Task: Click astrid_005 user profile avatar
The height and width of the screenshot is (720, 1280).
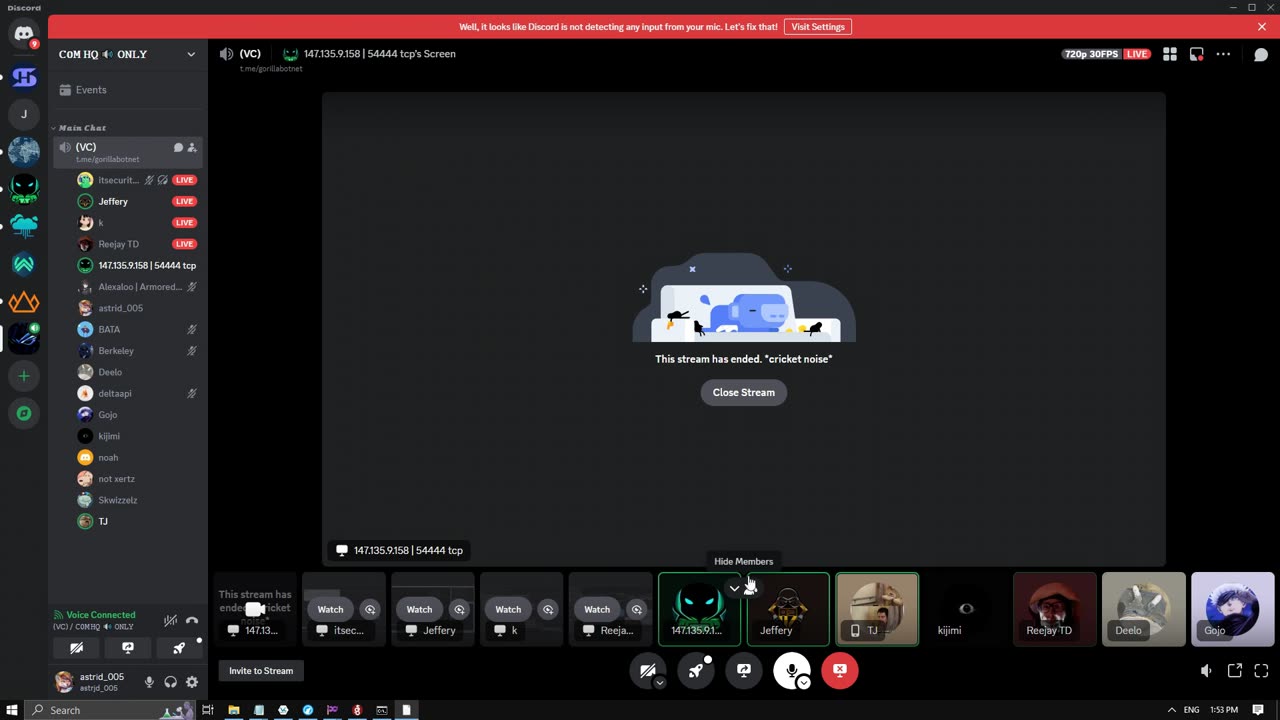Action: tap(64, 682)
